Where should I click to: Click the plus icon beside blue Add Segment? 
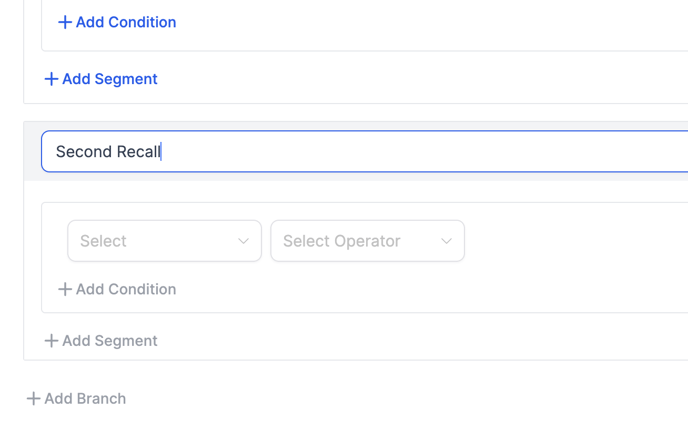[x=51, y=79]
